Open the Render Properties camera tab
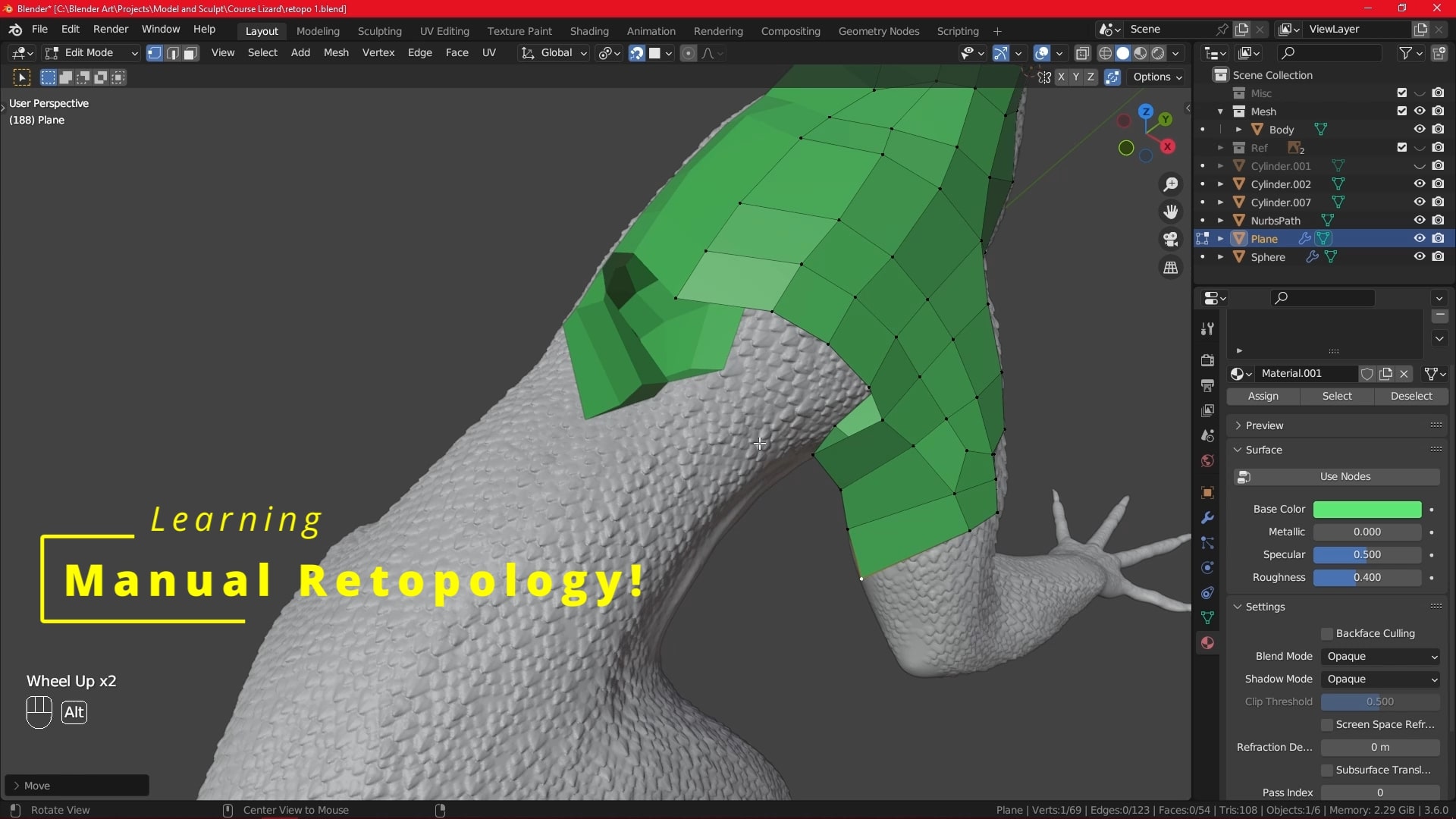1456x819 pixels. pyautogui.click(x=1207, y=359)
